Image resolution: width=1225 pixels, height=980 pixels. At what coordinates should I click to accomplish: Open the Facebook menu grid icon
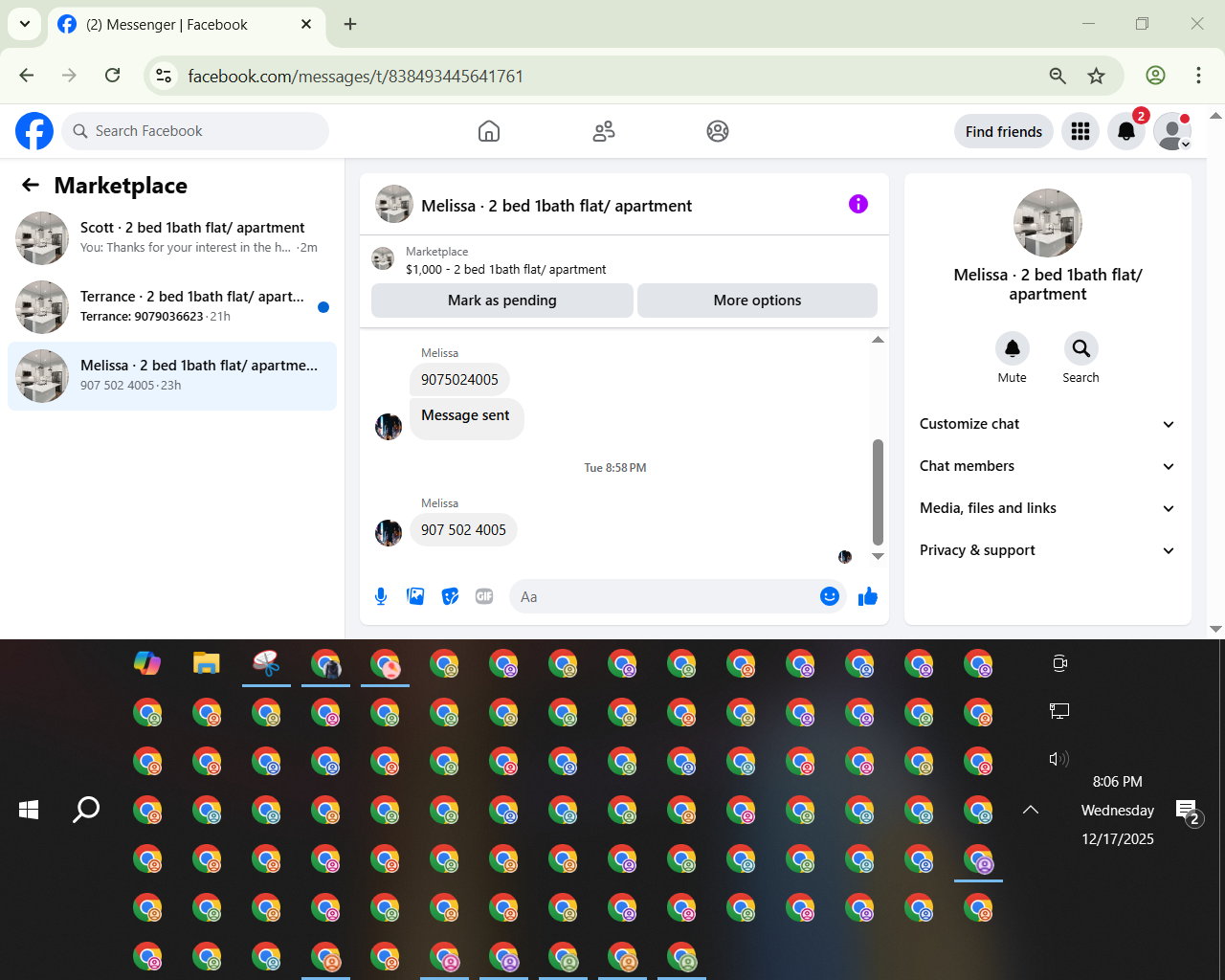point(1080,131)
